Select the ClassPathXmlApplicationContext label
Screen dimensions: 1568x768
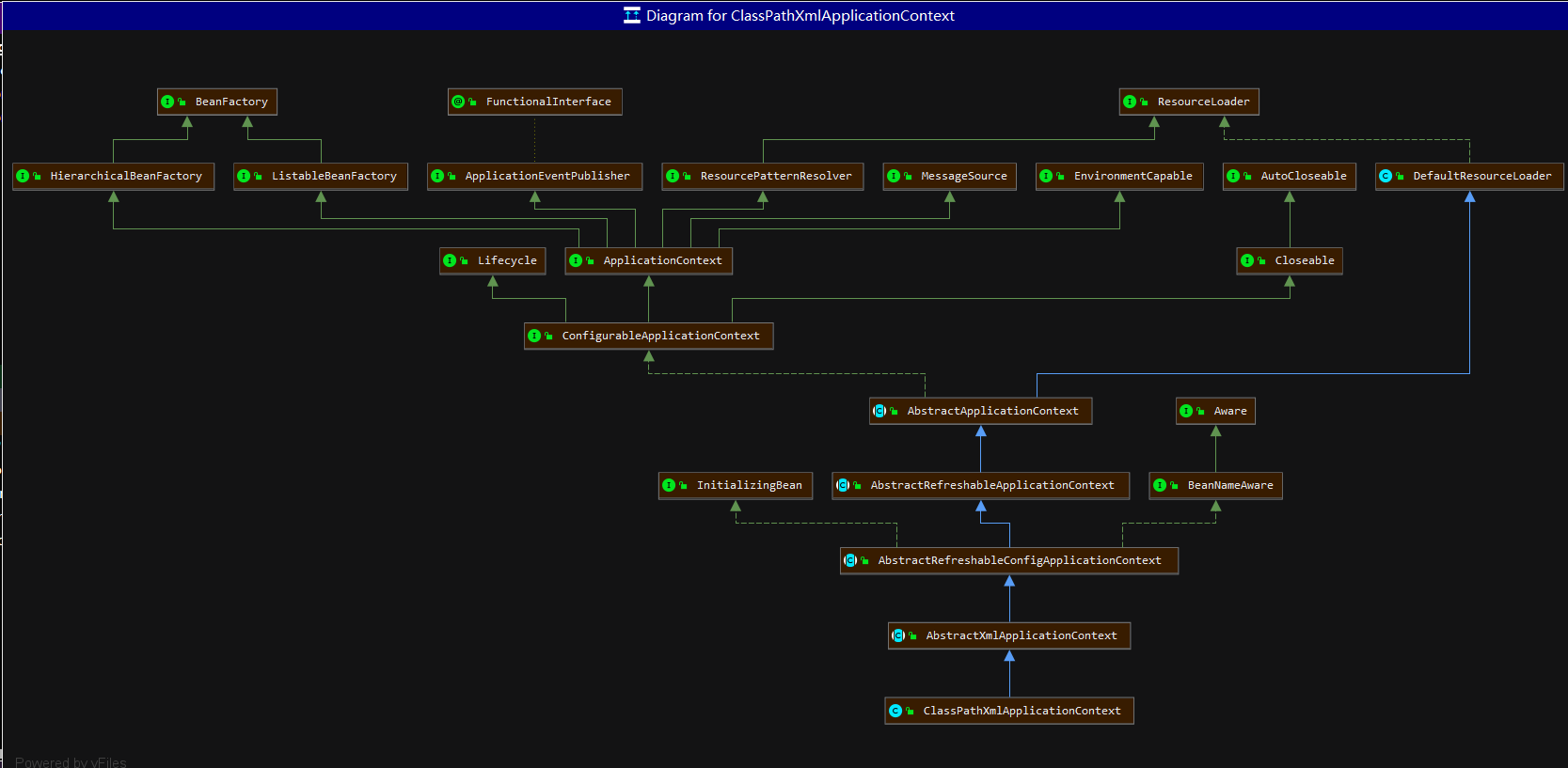click(x=1022, y=711)
